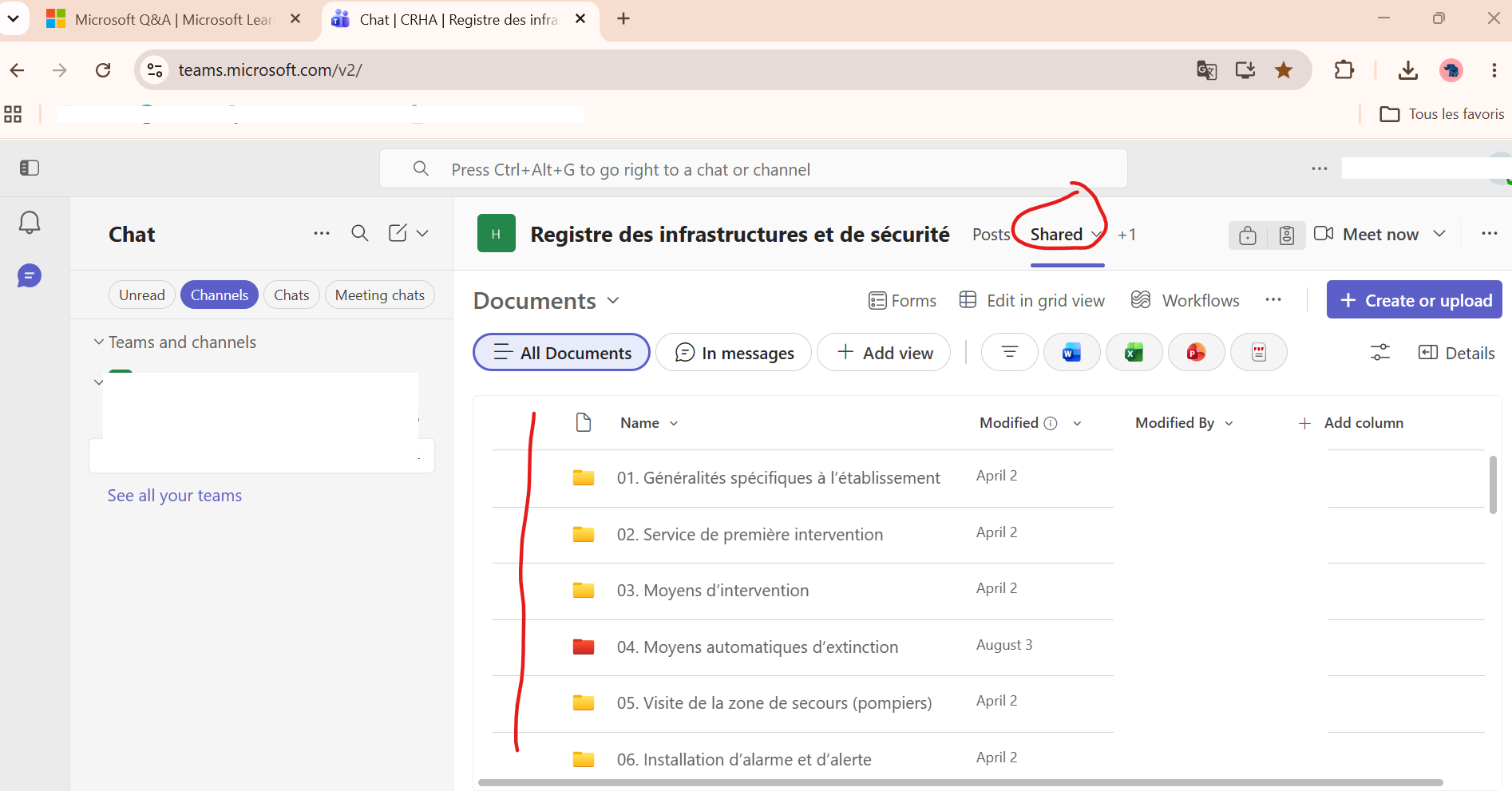The height and width of the screenshot is (791, 1512).
Task: Select the All Documents view
Action: (562, 352)
